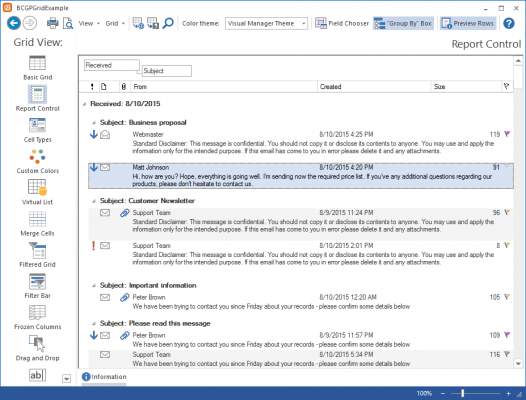526x400 pixels.
Task: Sort by Created column header
Action: [374, 87]
